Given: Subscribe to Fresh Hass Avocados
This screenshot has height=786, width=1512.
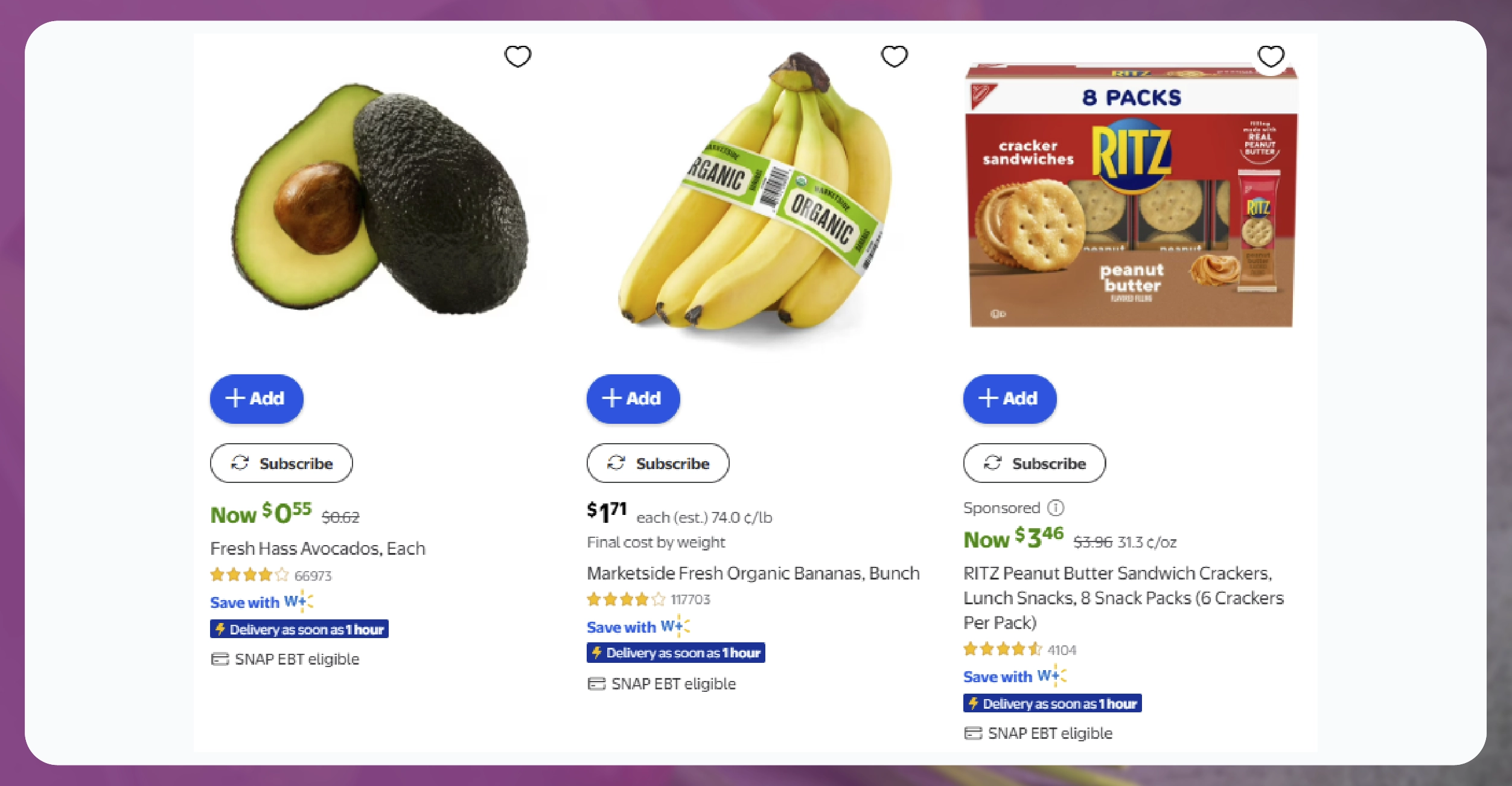Looking at the screenshot, I should pos(281,463).
